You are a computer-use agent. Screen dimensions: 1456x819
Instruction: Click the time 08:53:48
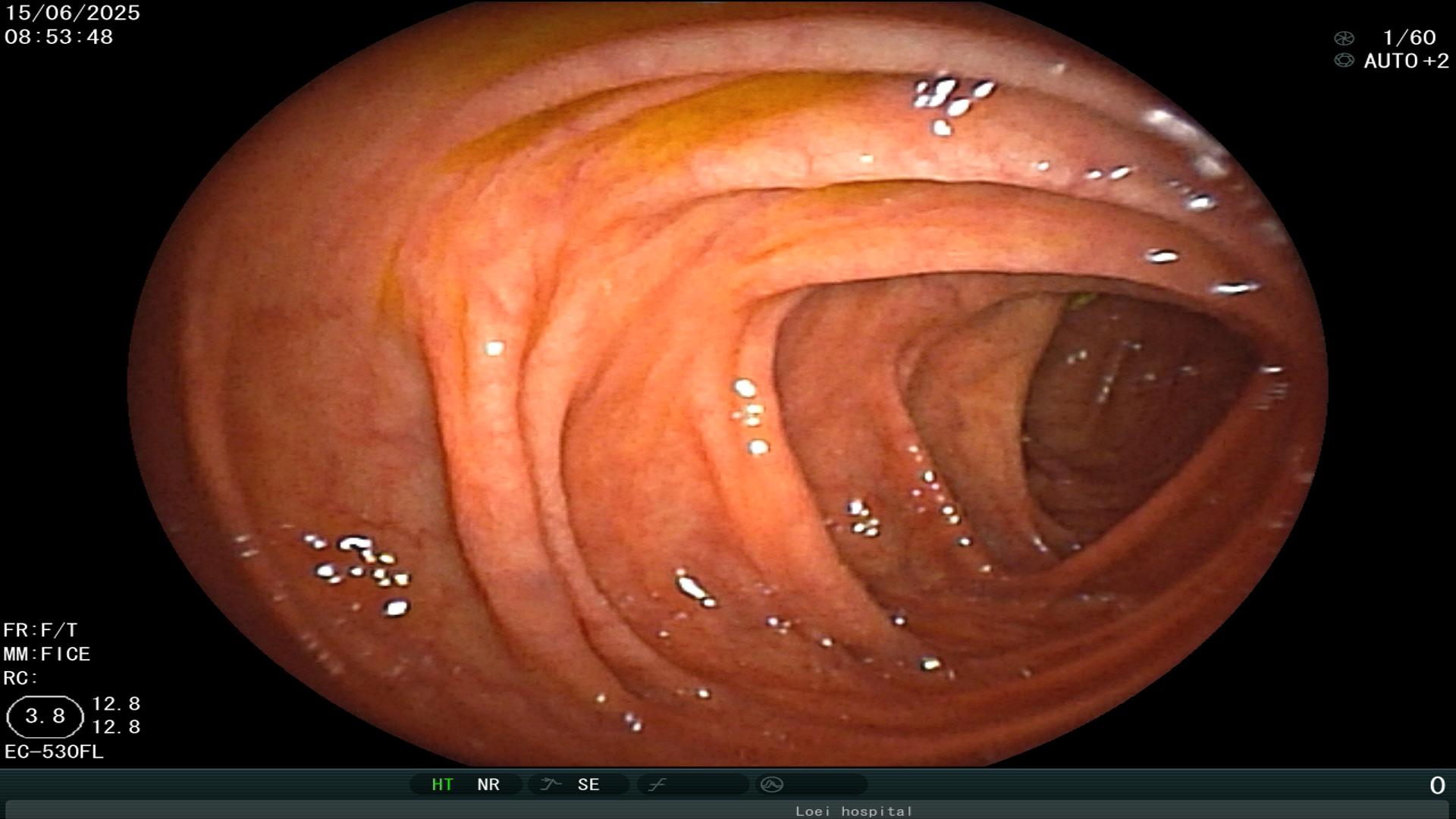[x=58, y=36]
